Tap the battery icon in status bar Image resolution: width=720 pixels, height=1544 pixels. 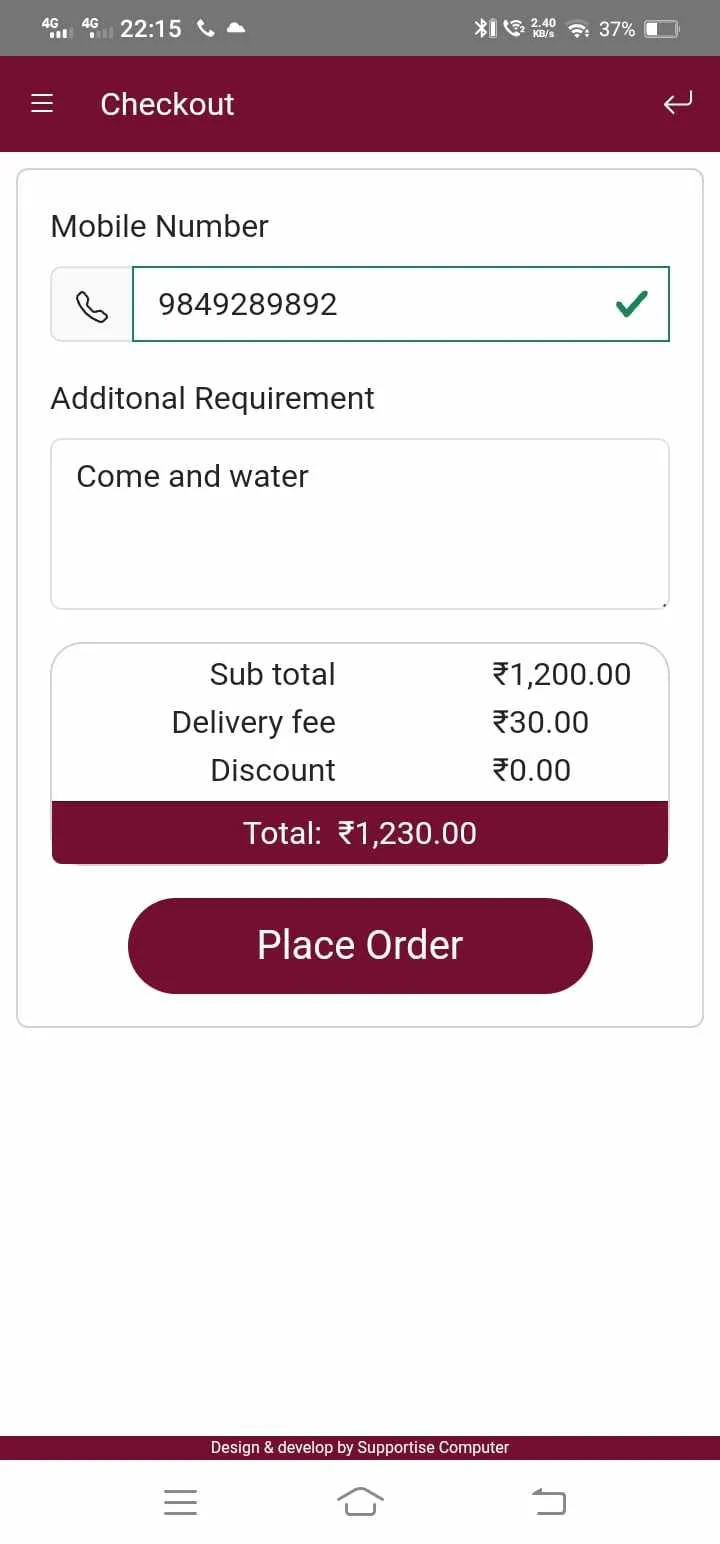tap(662, 29)
